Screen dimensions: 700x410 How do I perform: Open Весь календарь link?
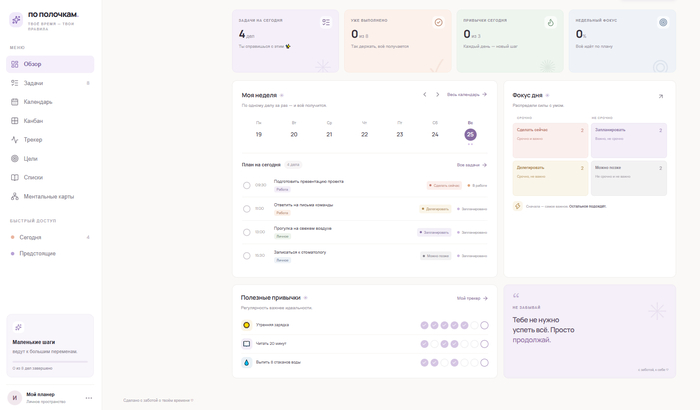tap(467, 94)
